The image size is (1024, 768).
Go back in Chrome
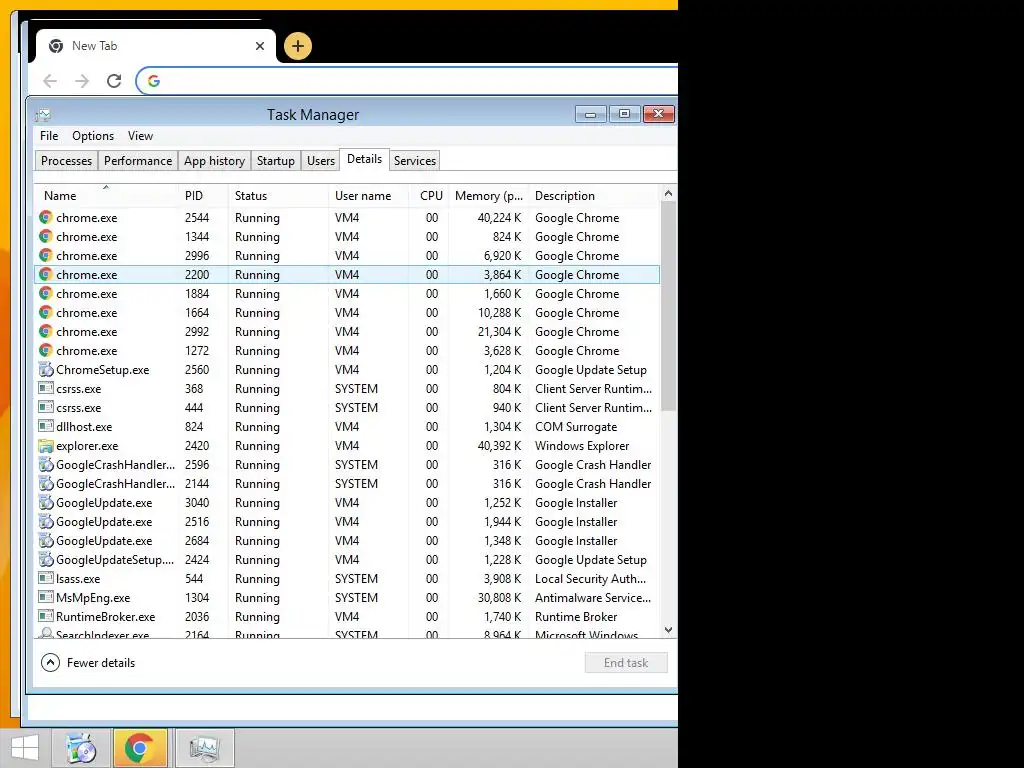click(50, 81)
